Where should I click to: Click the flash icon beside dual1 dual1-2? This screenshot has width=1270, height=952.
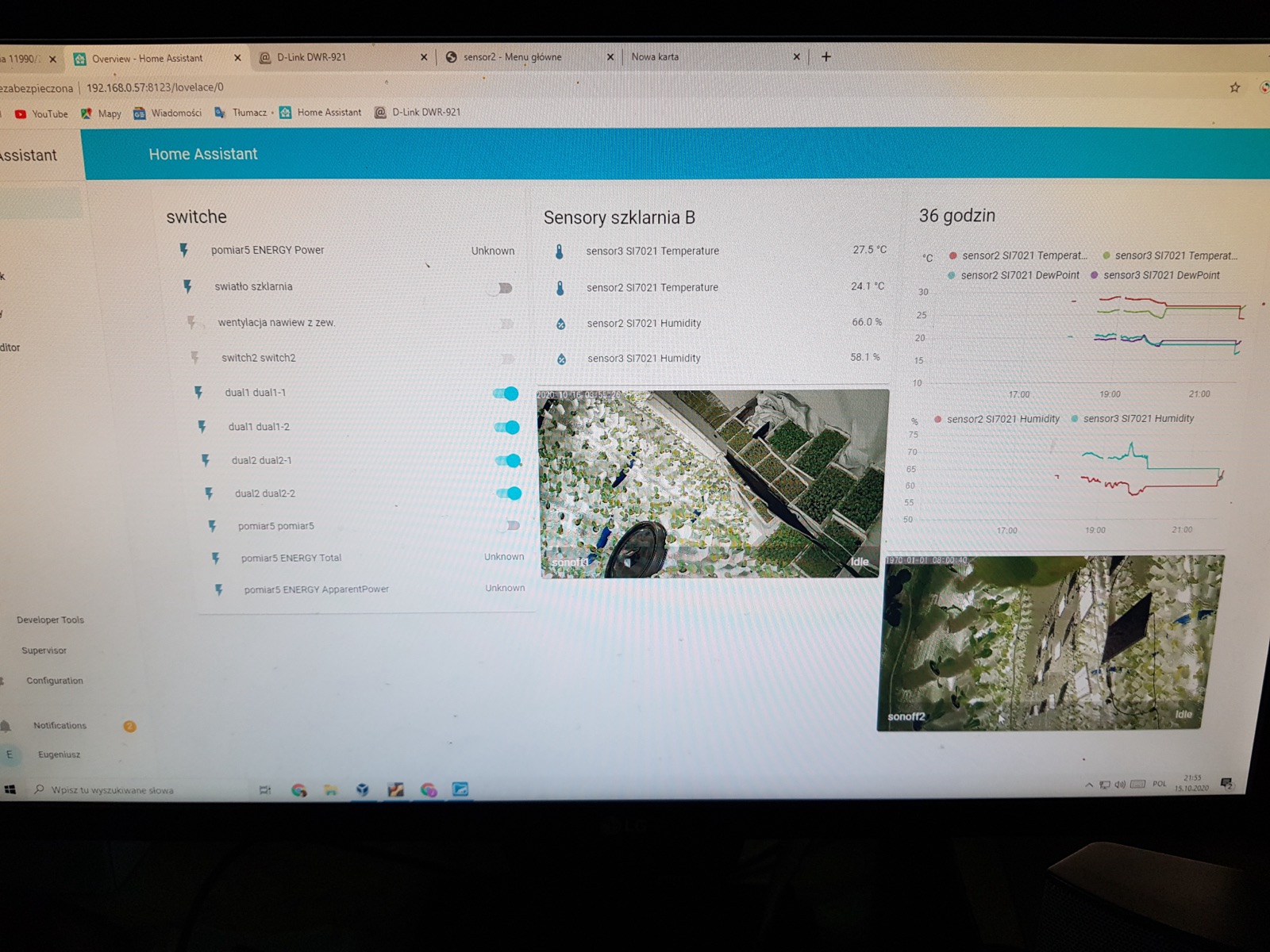pyautogui.click(x=202, y=427)
